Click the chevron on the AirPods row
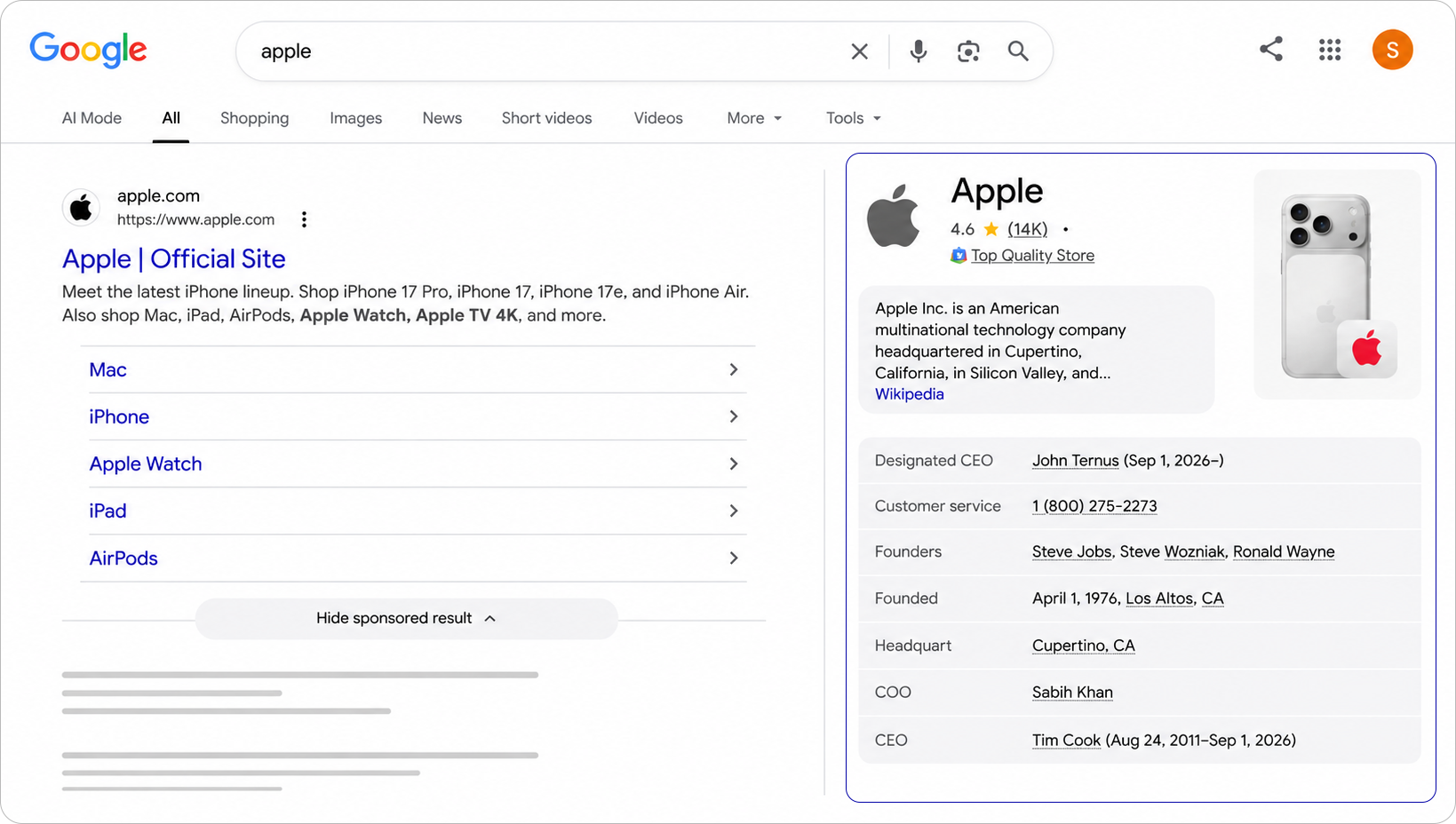The width and height of the screenshot is (1456, 824). pyautogui.click(x=733, y=558)
